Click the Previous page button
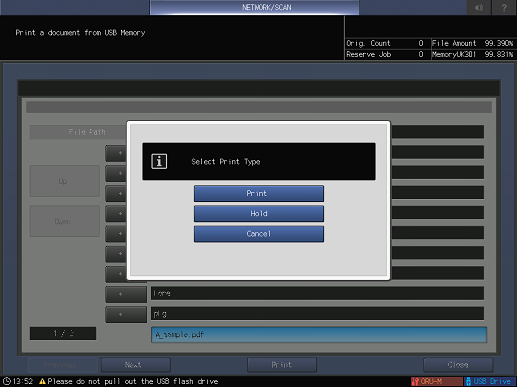The image size is (517, 387). 63,365
